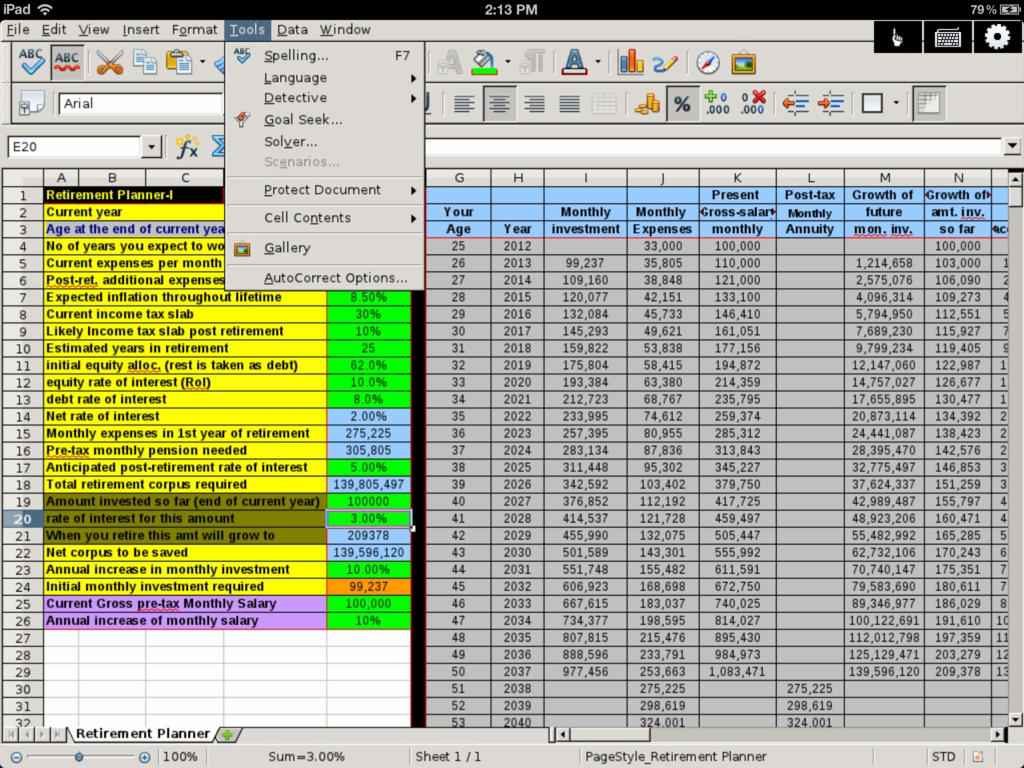Open the Borders dropdown arrow
This screenshot has width=1024, height=768.
pos(896,101)
